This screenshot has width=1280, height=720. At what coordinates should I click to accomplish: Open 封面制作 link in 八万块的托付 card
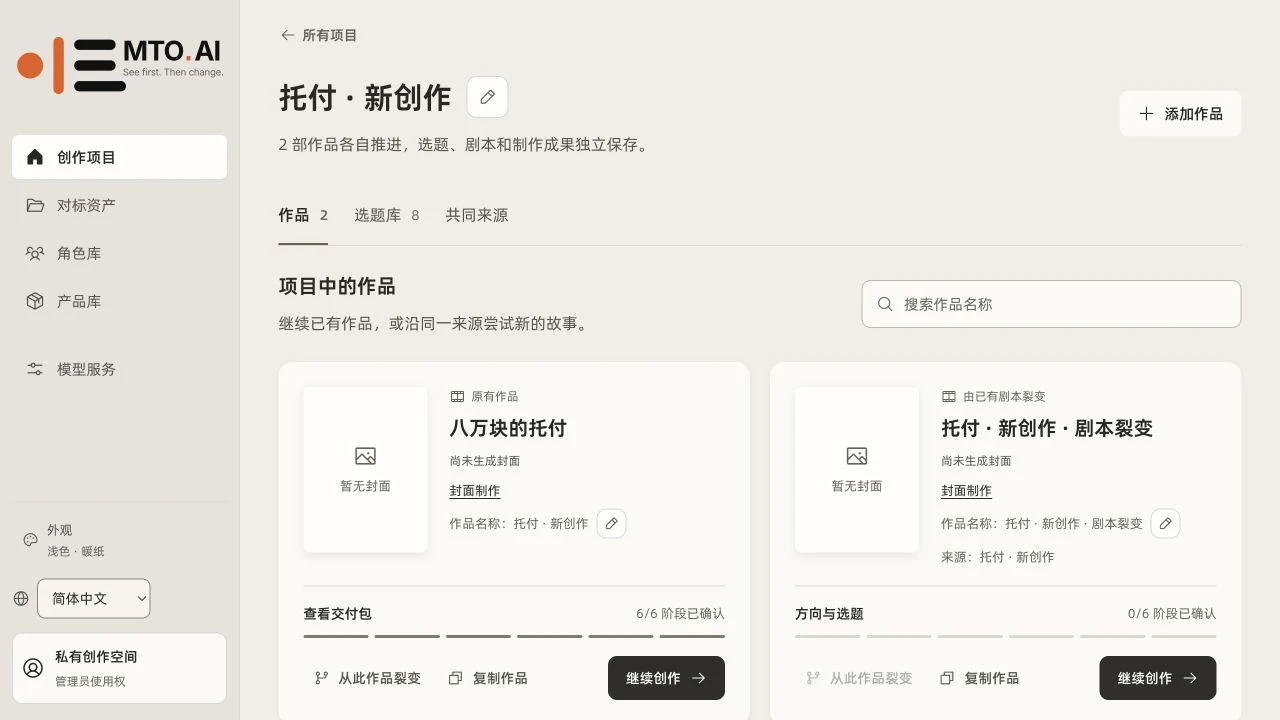(475, 491)
